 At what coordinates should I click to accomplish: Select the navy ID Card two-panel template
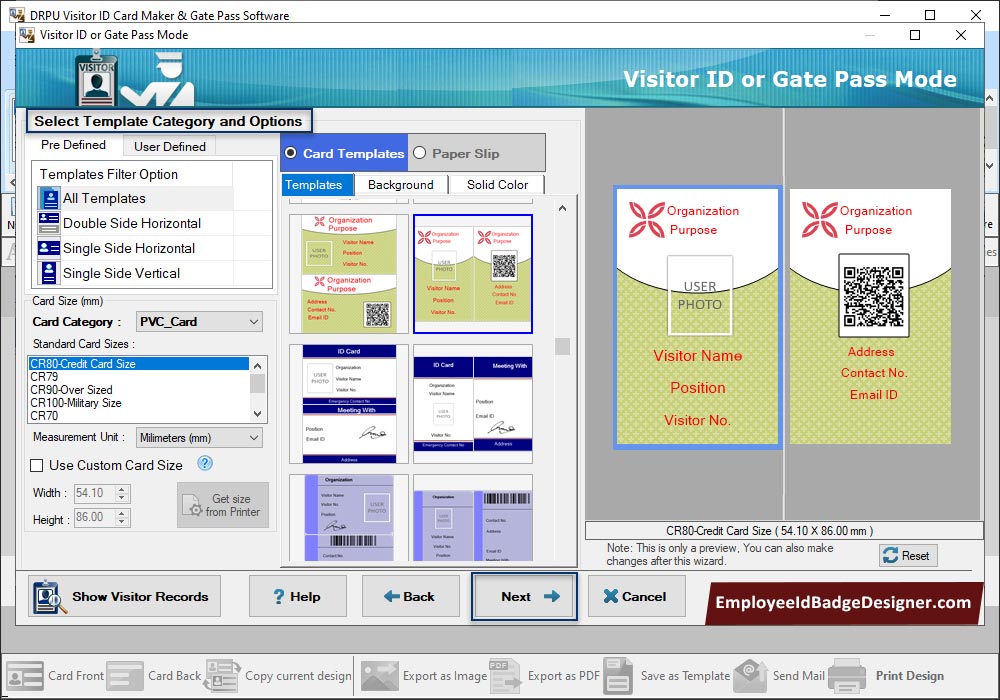473,404
